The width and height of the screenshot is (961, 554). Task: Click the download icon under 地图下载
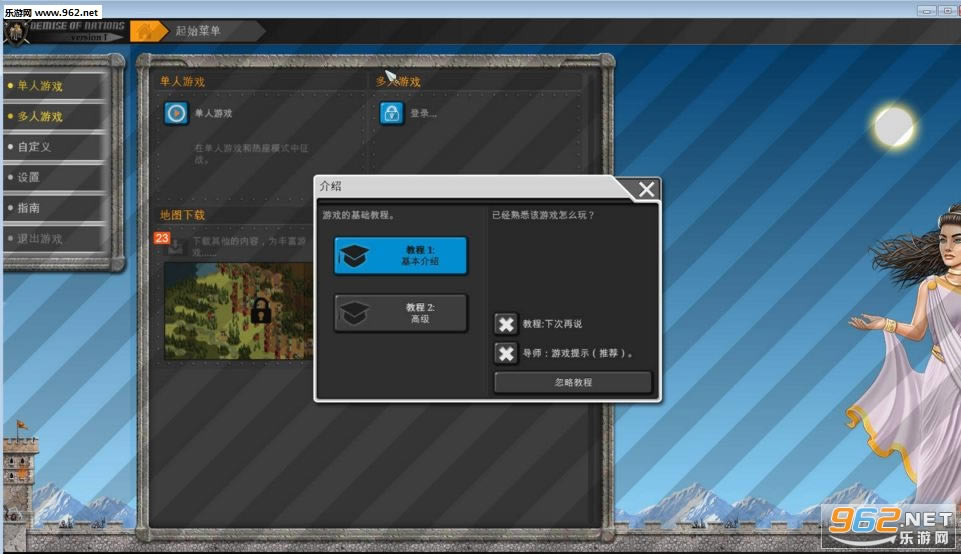[176, 247]
